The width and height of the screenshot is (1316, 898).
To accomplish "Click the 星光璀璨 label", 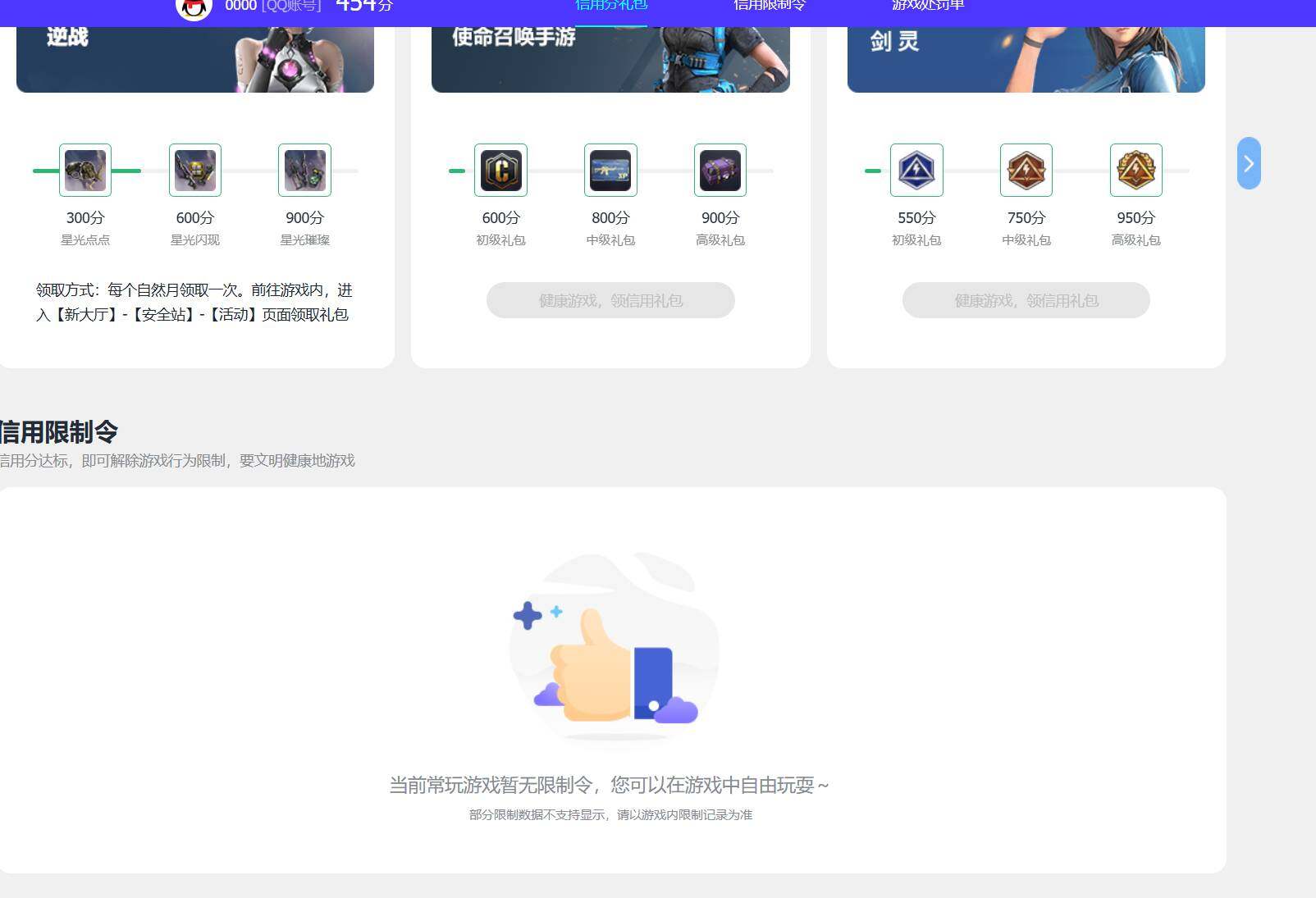I will pyautogui.click(x=304, y=239).
